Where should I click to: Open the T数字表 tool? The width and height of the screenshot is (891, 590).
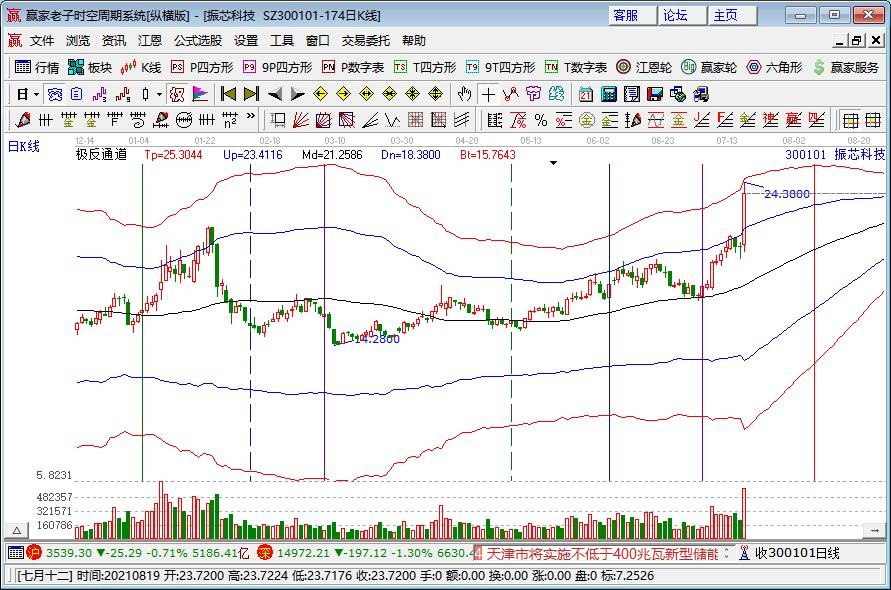[576, 68]
